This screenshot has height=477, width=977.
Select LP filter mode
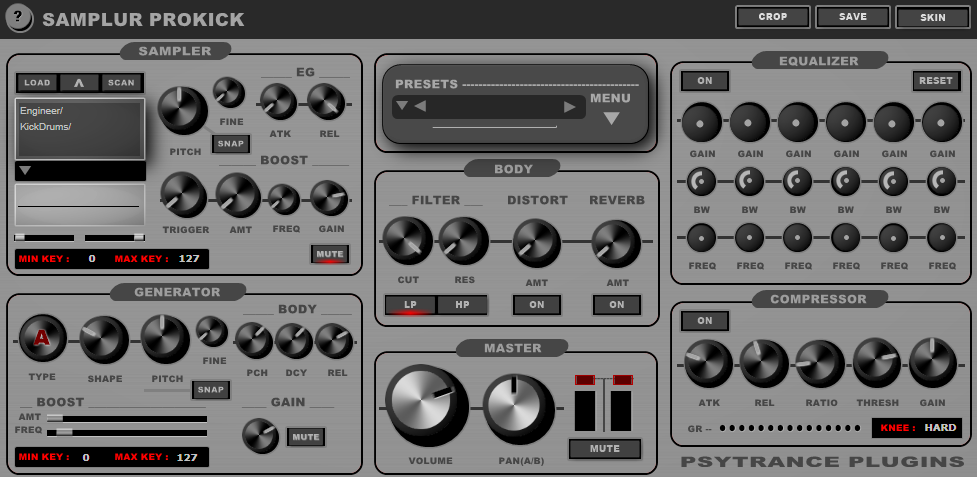pyautogui.click(x=411, y=305)
